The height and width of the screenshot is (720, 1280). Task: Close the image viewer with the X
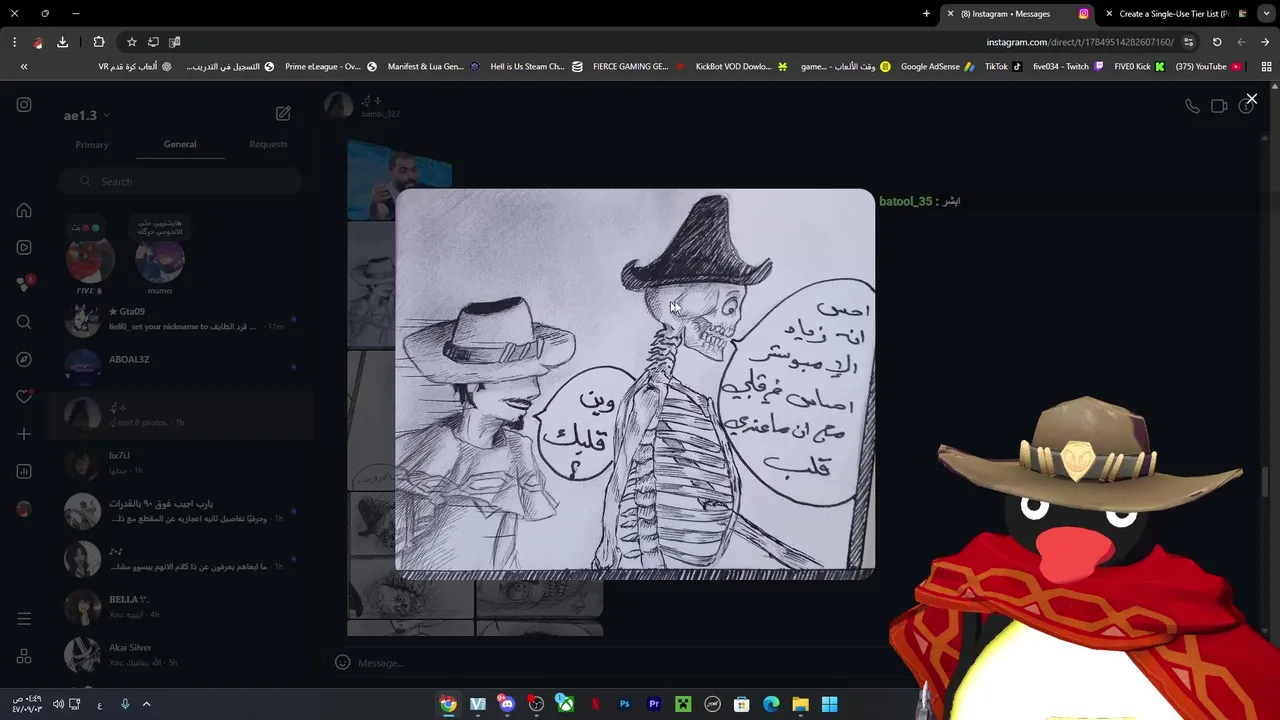pyautogui.click(x=1251, y=99)
